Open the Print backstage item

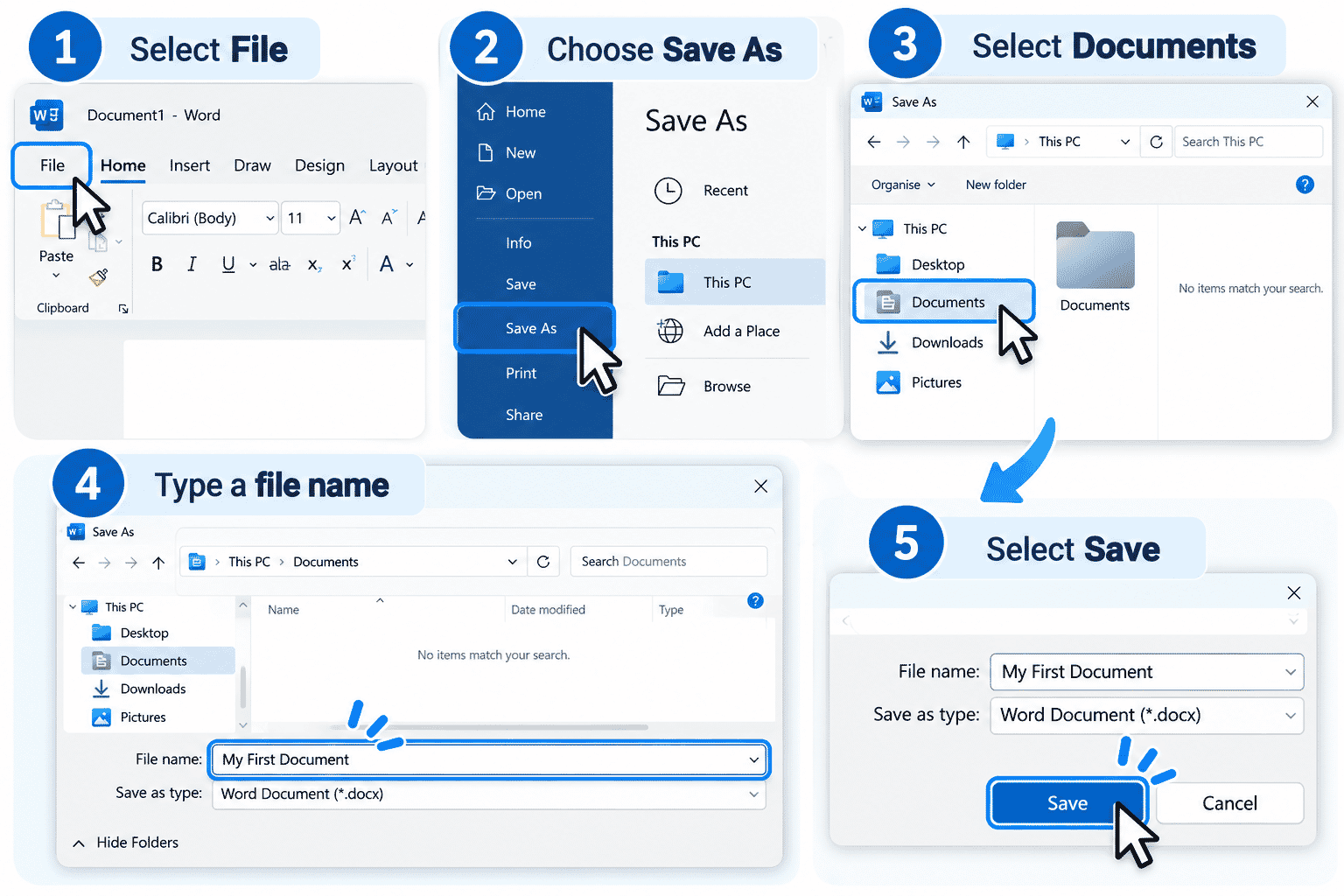(x=521, y=373)
